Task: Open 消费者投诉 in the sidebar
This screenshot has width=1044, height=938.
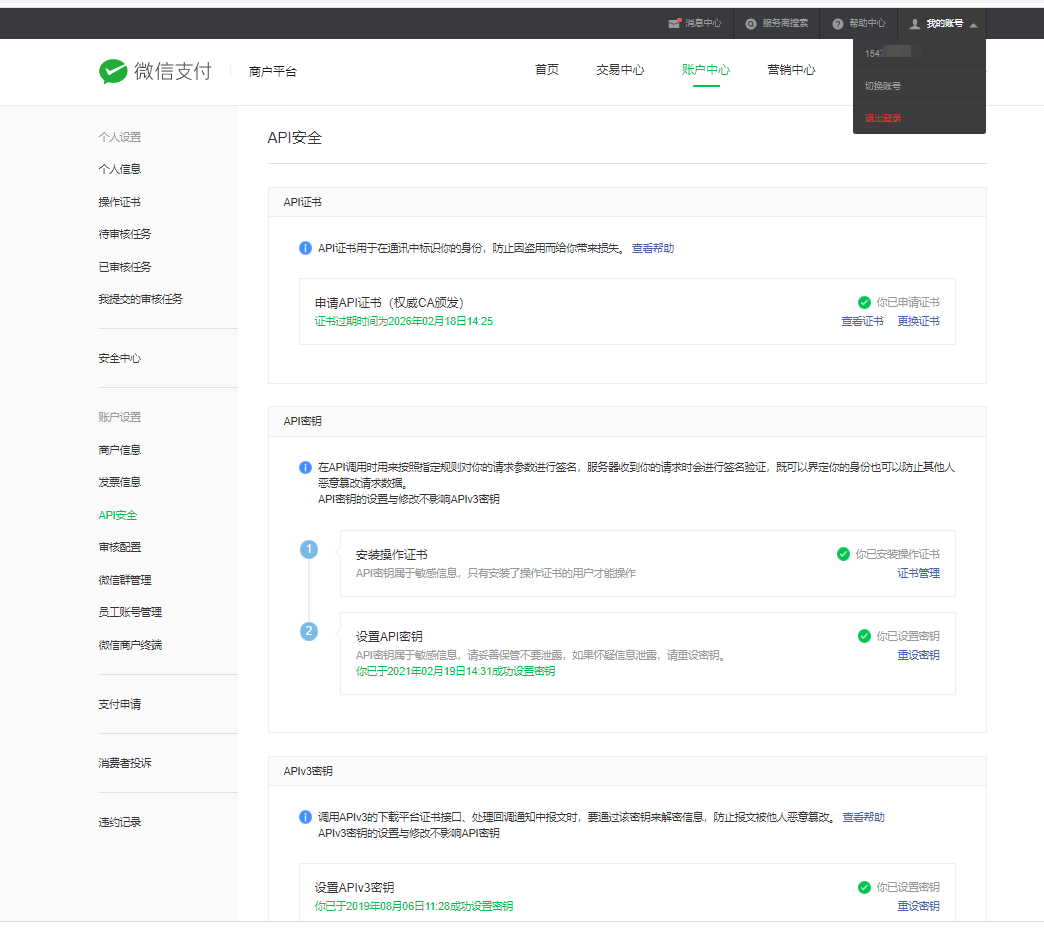Action: [x=125, y=763]
